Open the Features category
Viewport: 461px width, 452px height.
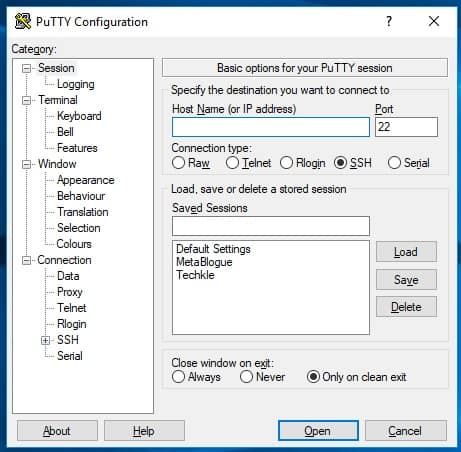[x=77, y=148]
